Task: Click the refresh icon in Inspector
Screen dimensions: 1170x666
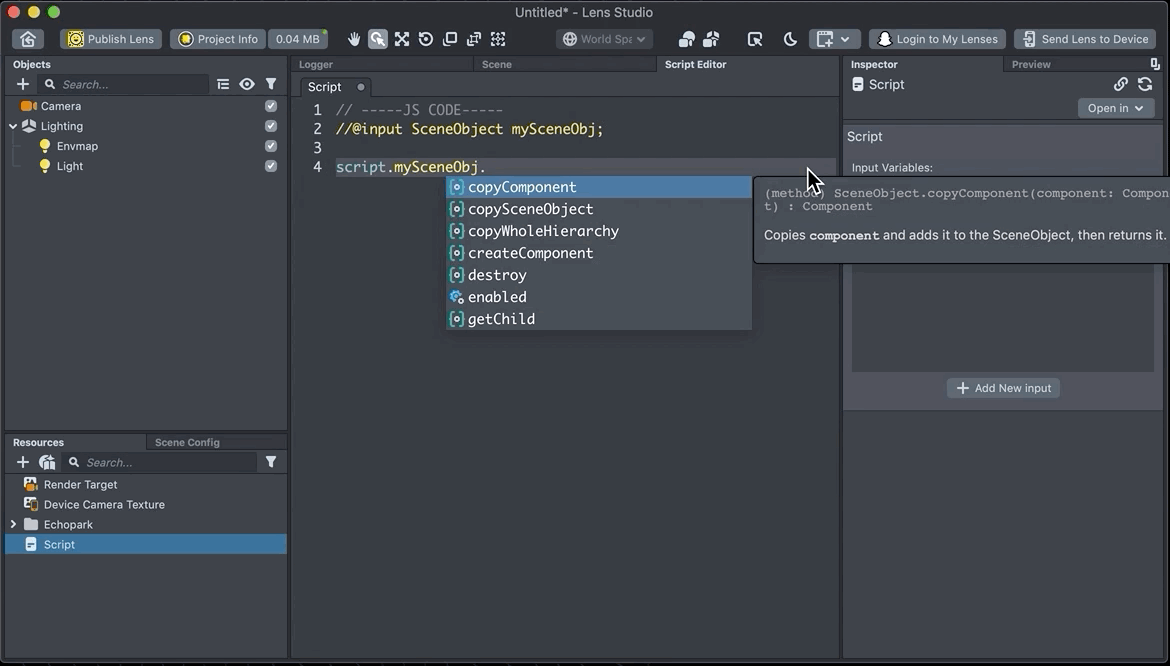Action: point(1145,85)
